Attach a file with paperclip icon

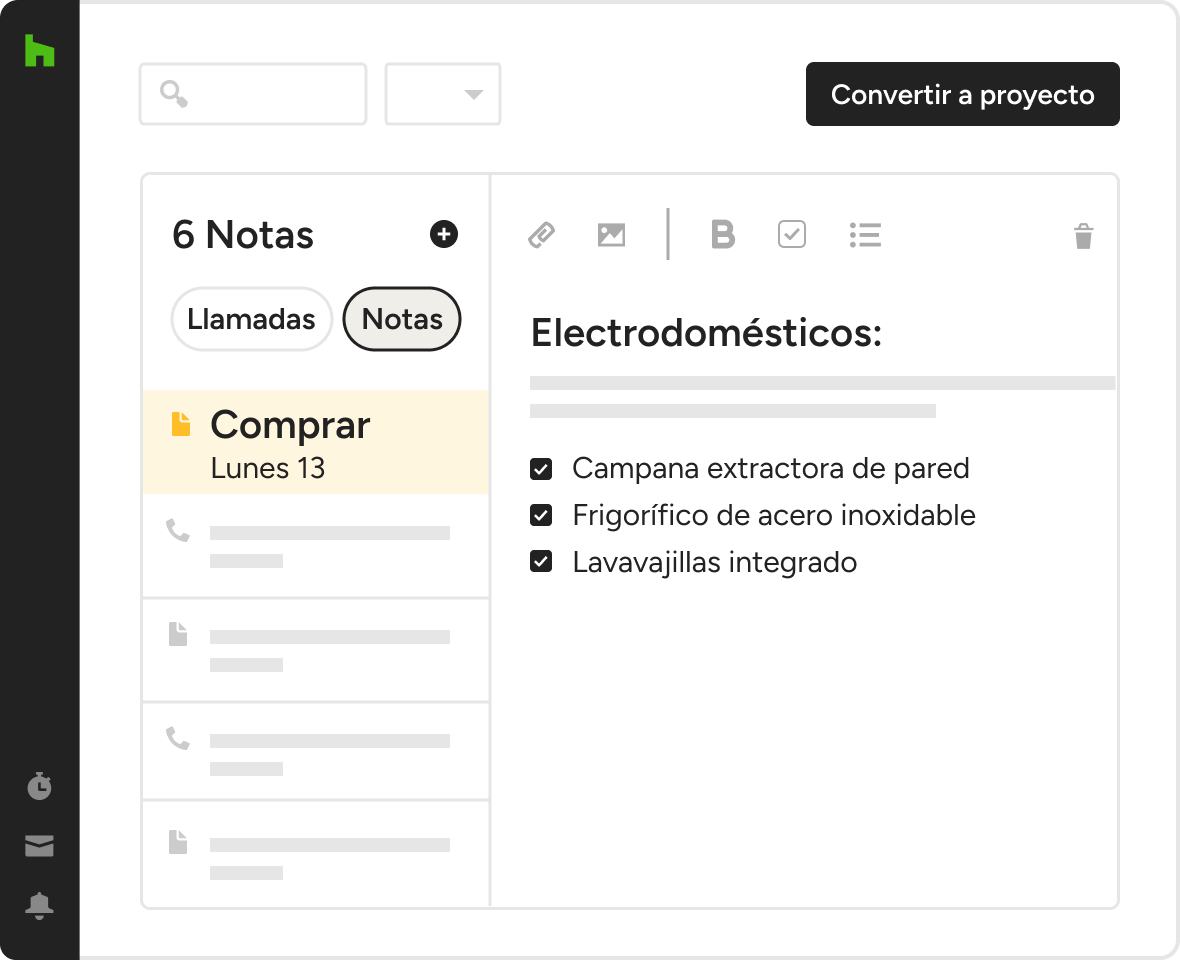pos(541,235)
